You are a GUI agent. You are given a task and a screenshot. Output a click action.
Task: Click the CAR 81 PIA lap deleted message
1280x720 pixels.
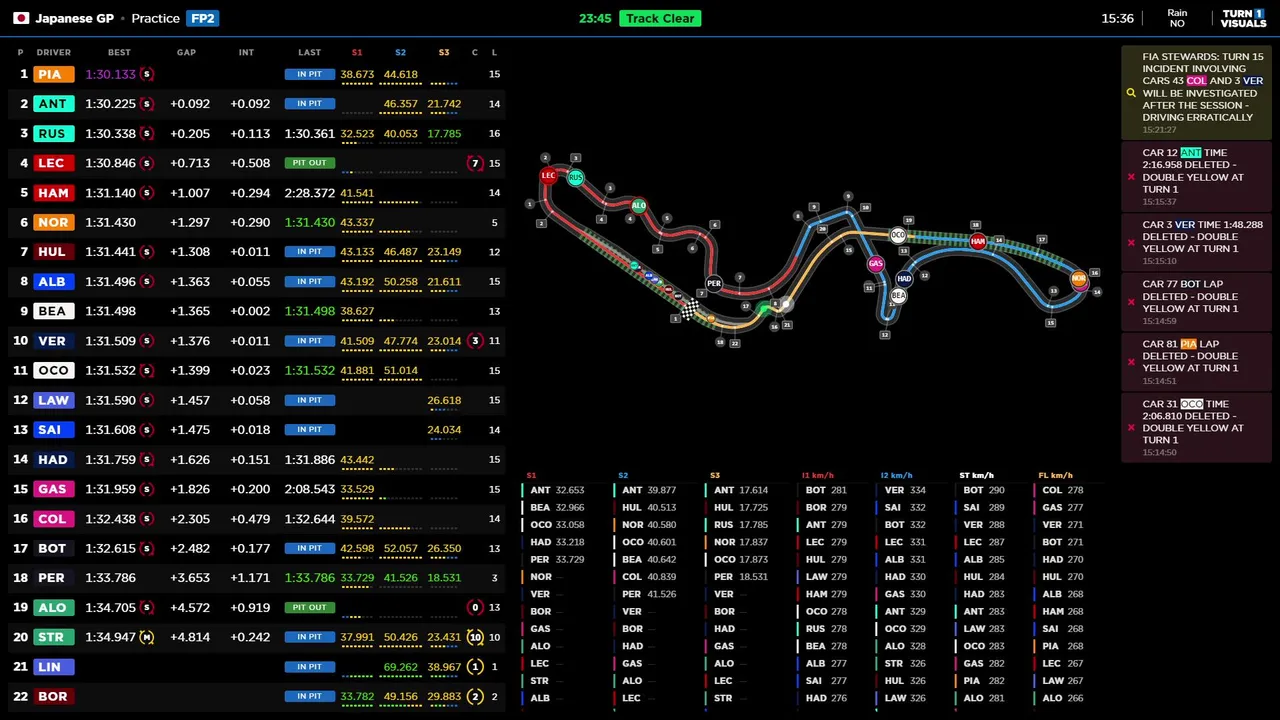coord(1196,361)
